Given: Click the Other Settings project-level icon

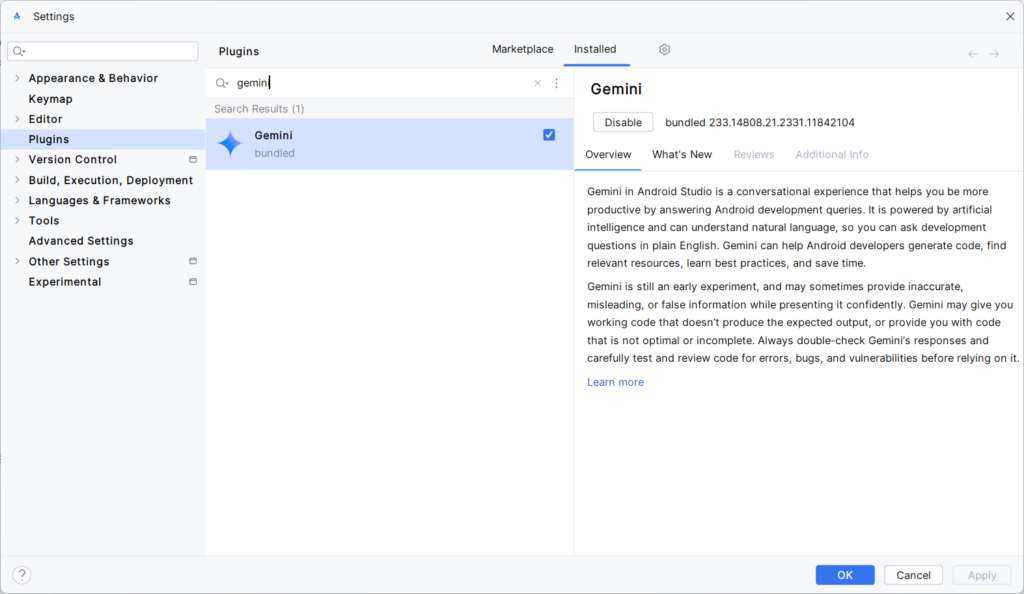Looking at the screenshot, I should click(x=193, y=261).
